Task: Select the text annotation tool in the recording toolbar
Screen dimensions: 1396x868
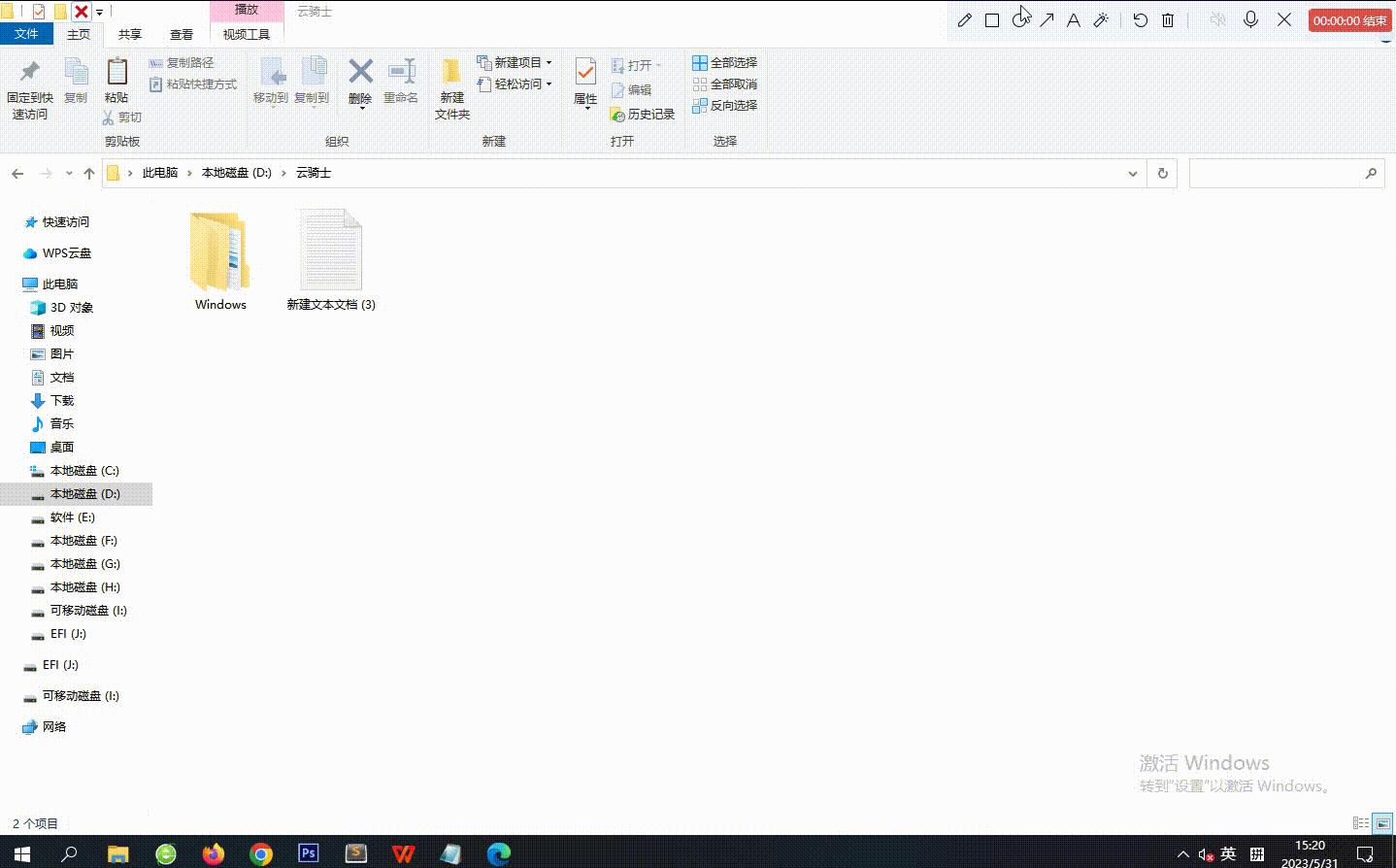Action: [x=1074, y=19]
